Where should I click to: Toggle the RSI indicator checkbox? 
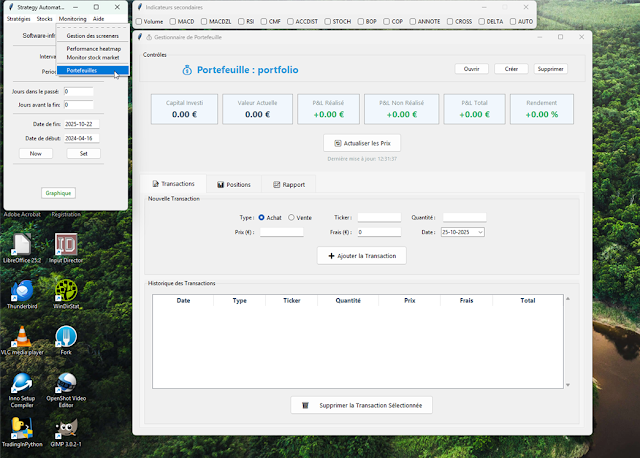click(239, 21)
